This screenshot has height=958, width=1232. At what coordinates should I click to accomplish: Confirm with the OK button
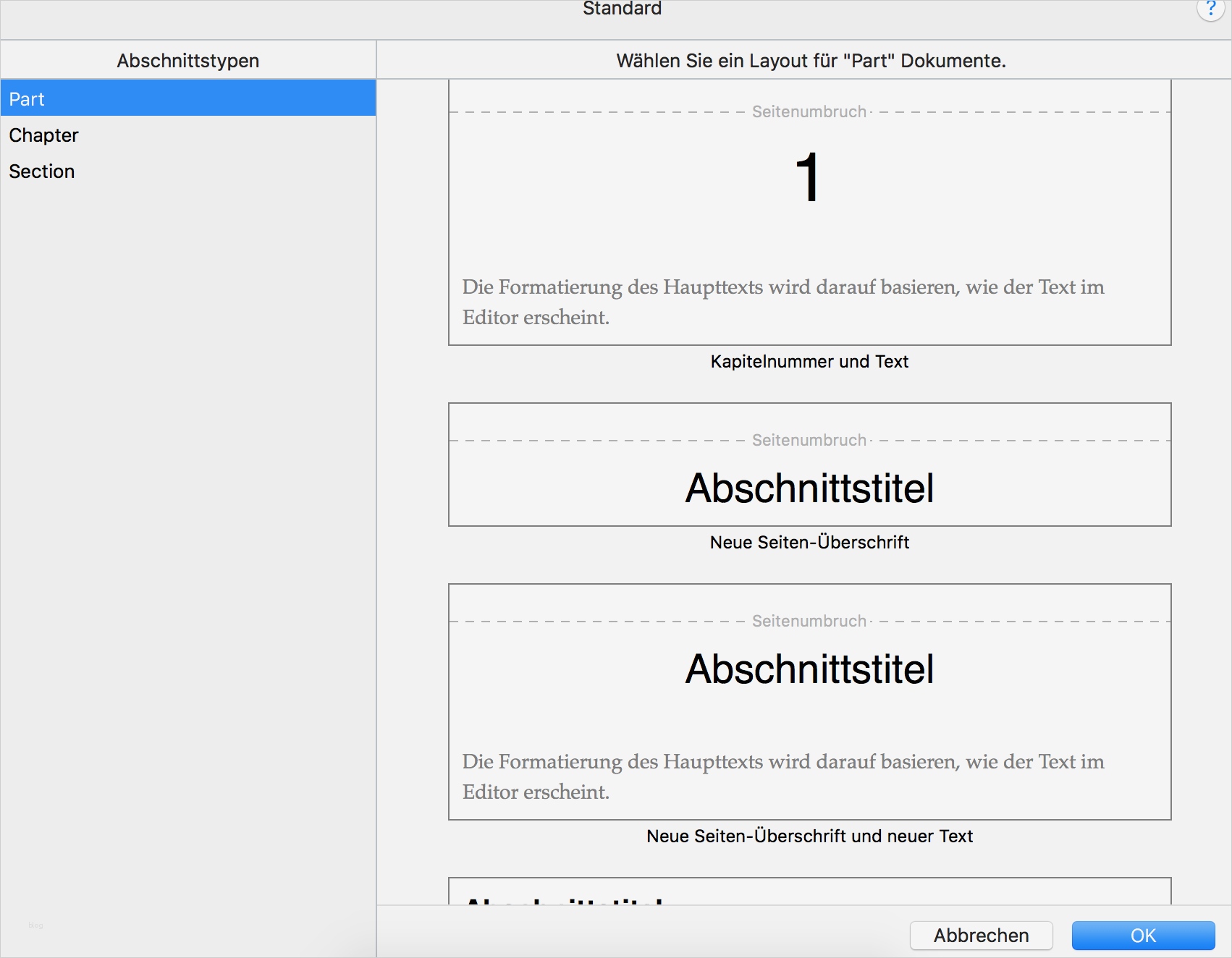coord(1143,936)
